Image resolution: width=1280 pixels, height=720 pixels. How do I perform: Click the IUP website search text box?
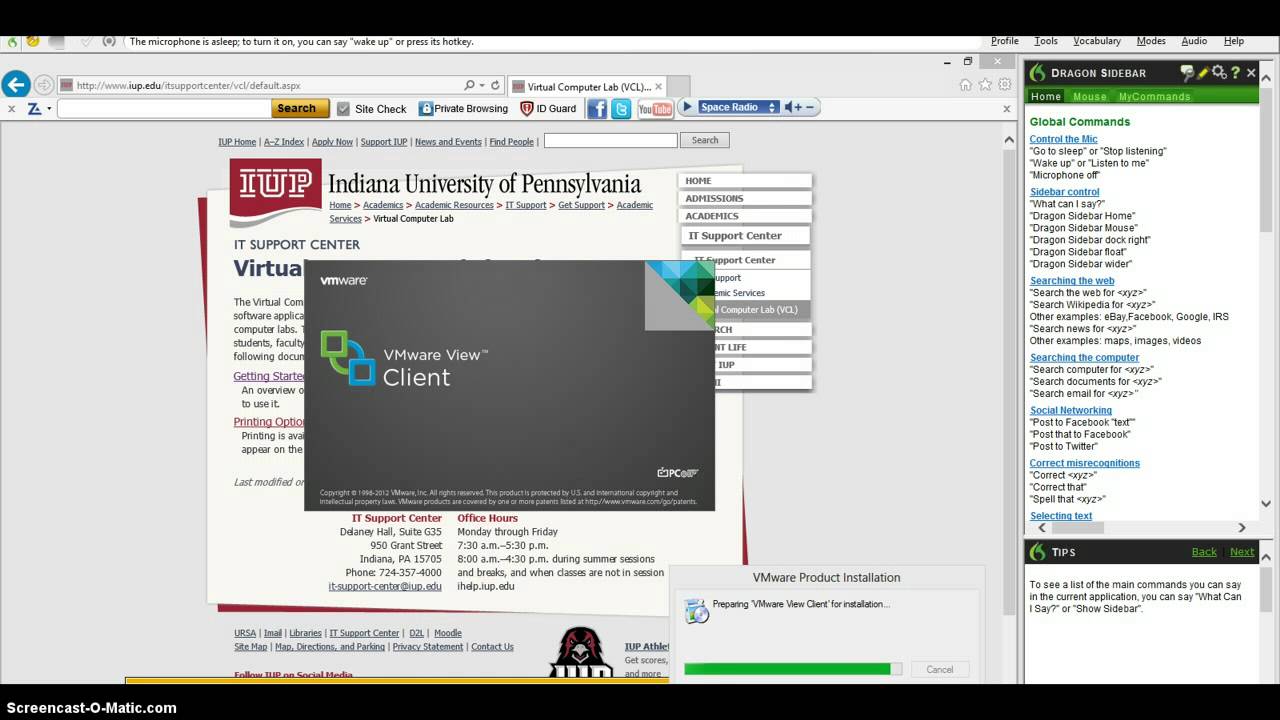coord(610,140)
